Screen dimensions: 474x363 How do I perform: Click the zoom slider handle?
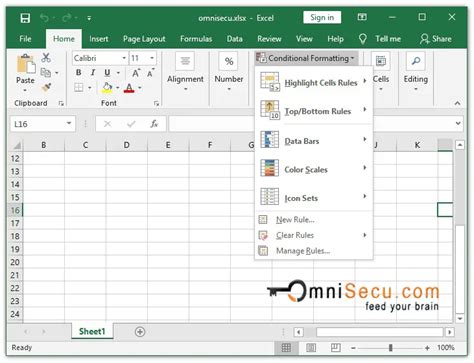390,348
